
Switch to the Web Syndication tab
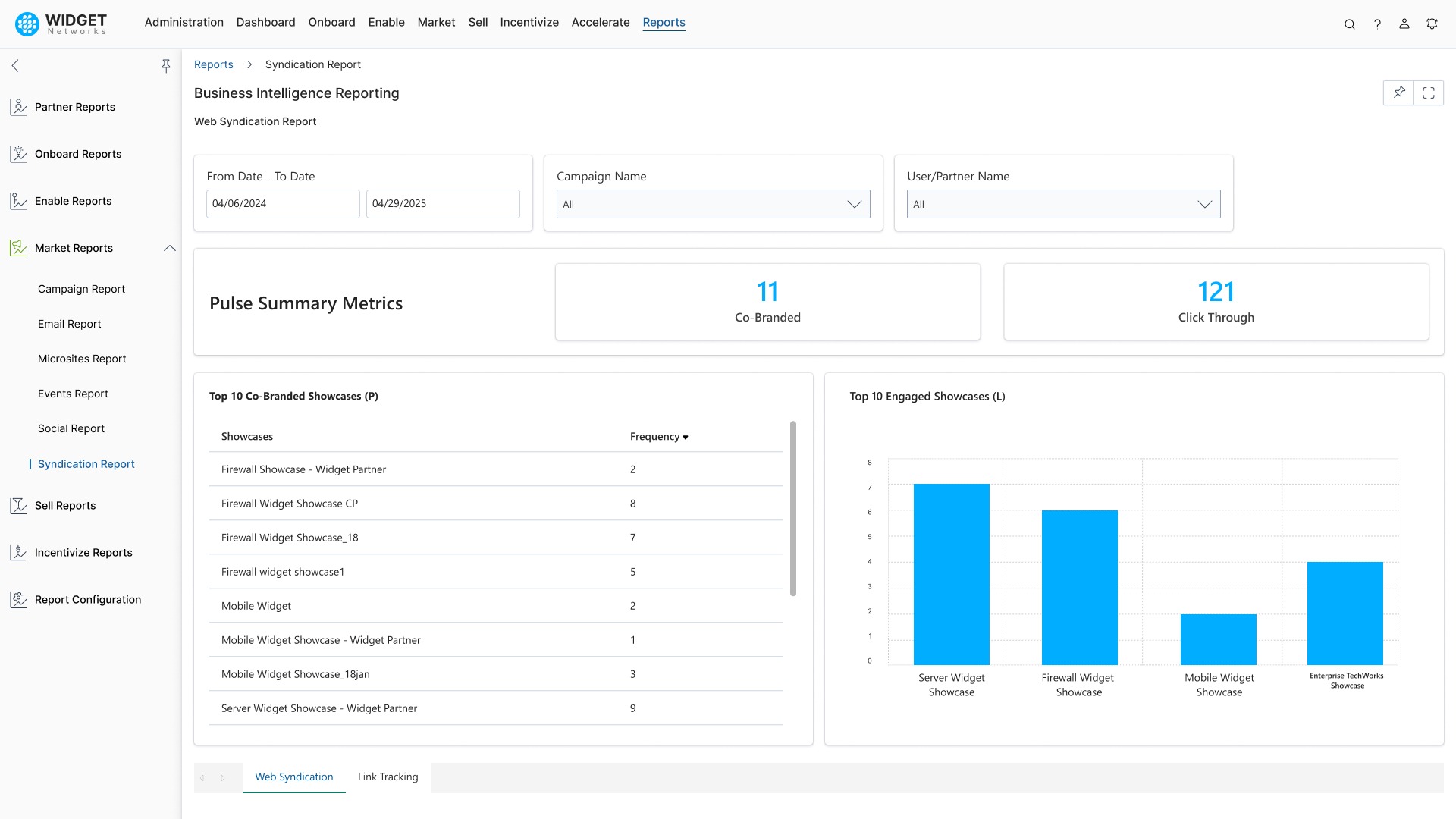[294, 777]
